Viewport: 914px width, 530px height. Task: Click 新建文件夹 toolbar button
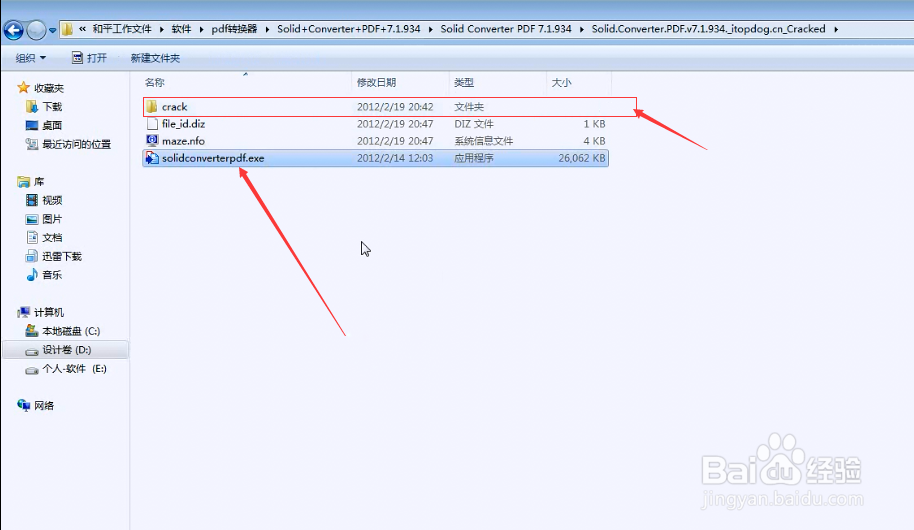coord(155,58)
